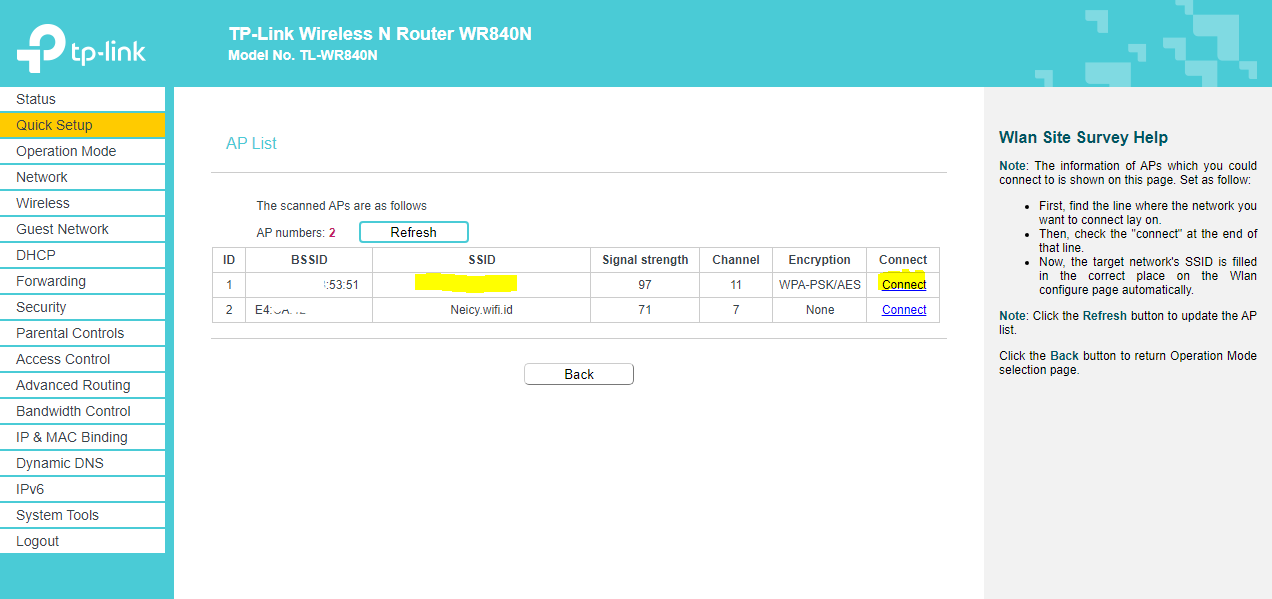Click the BSSID ending in :53:51
Viewport: 1272px width, 599px height.
coord(309,285)
